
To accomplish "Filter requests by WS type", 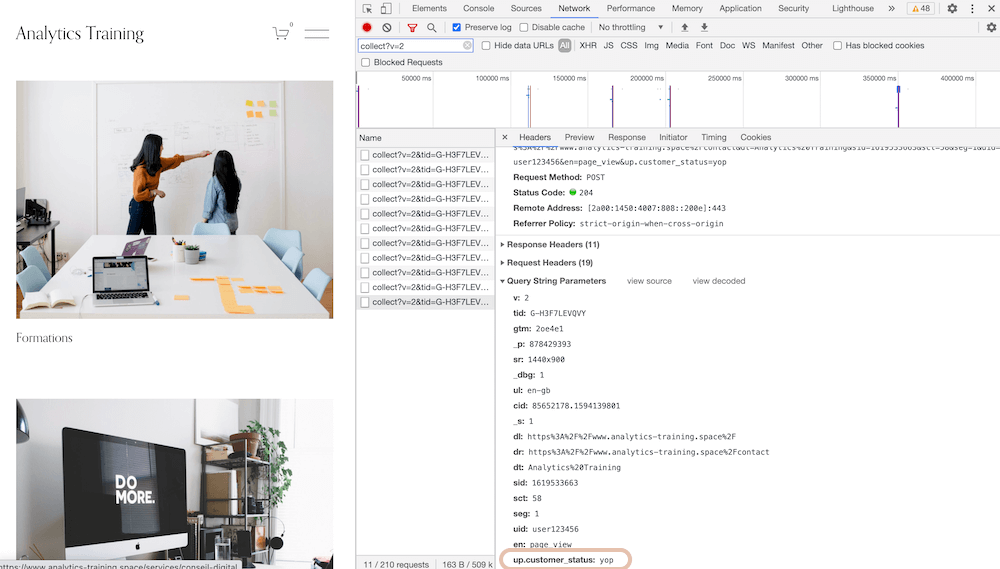I will point(749,45).
